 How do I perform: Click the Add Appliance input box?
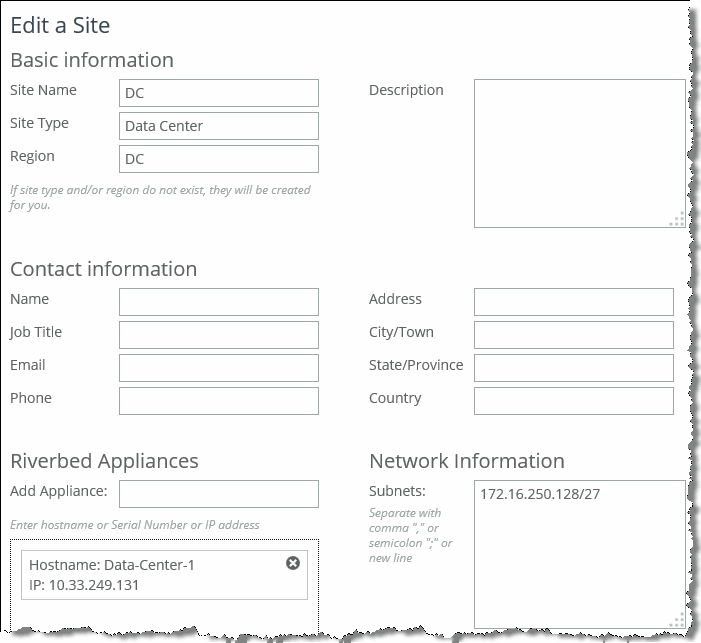[x=218, y=494]
